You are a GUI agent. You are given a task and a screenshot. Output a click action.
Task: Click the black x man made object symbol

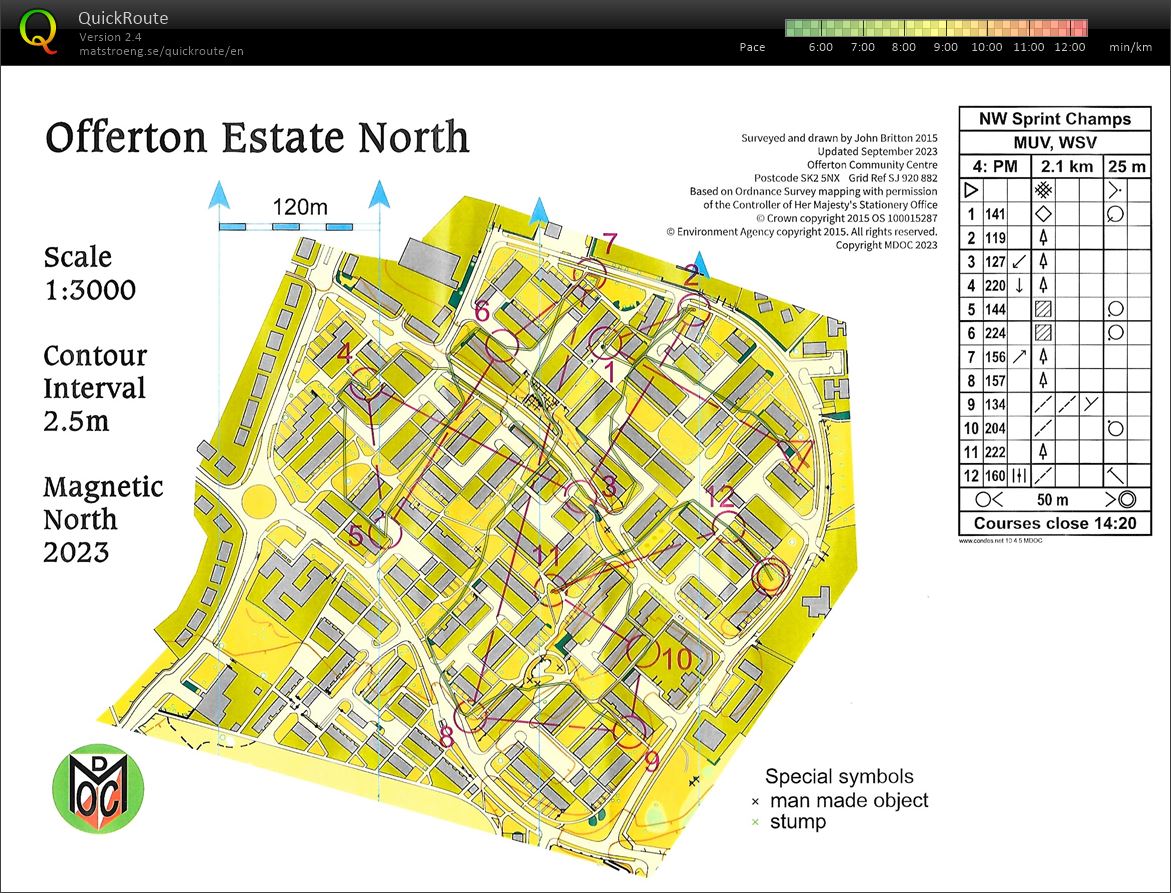[x=755, y=802]
